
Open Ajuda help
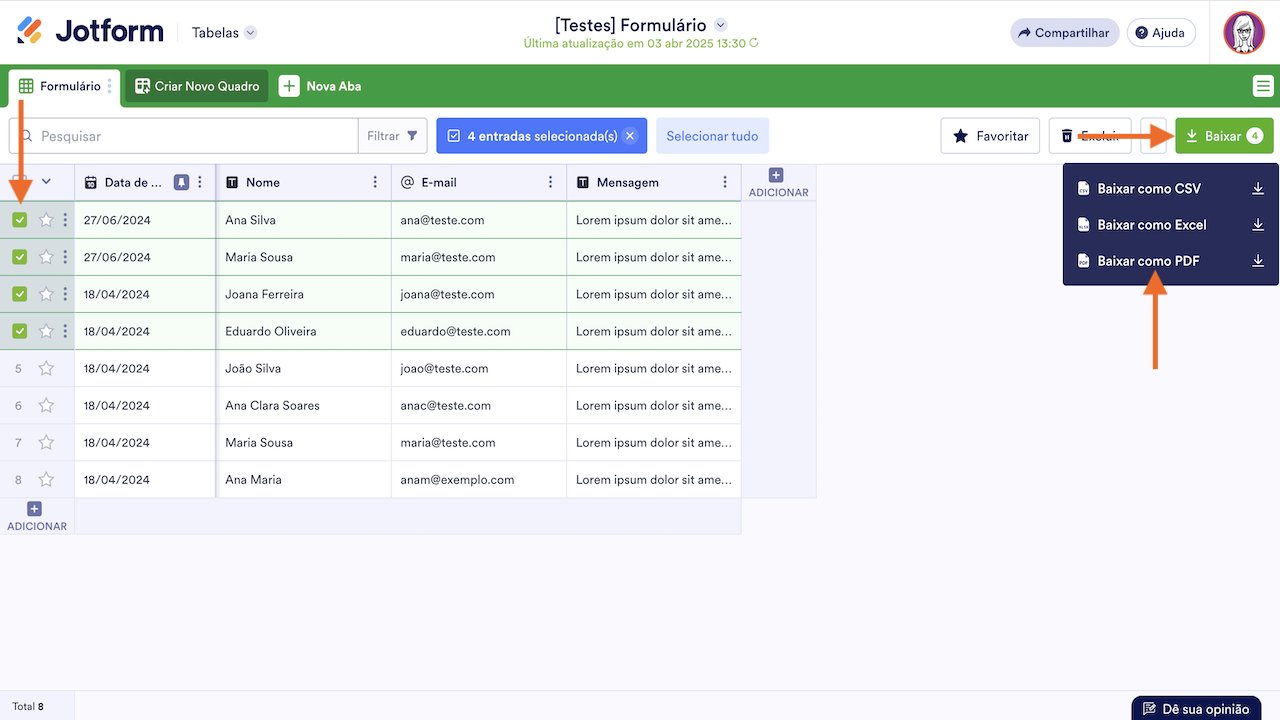[1161, 33]
